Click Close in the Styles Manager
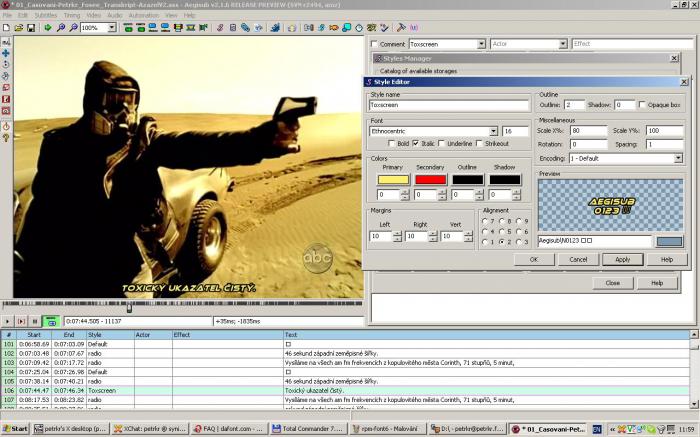 pos(612,283)
